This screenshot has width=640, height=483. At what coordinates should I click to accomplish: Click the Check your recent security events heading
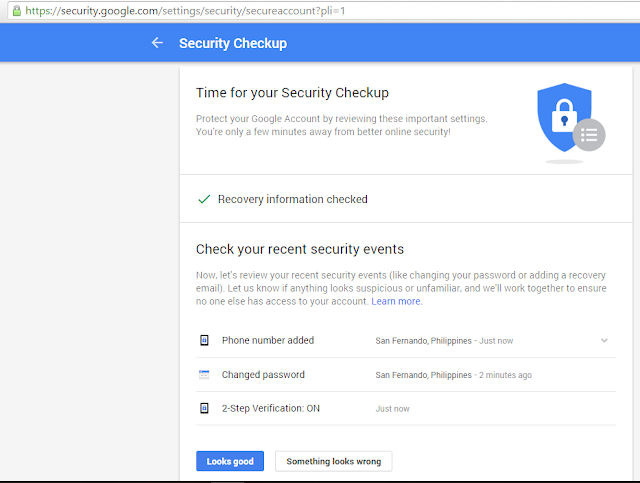[x=300, y=249]
